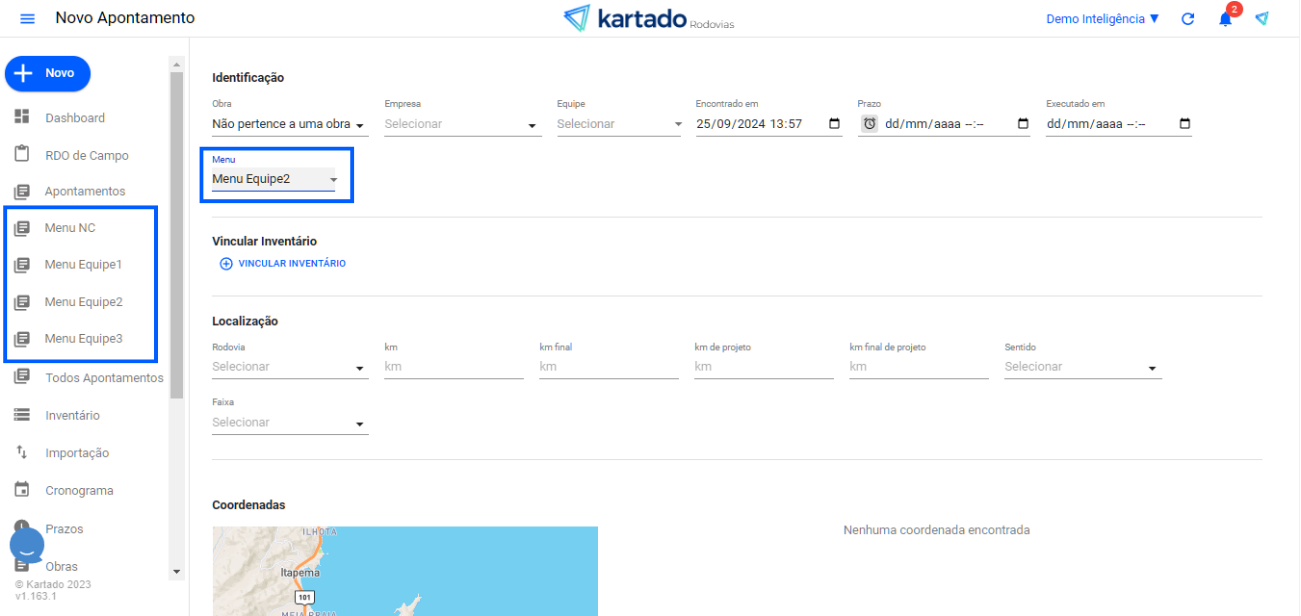The width and height of the screenshot is (1301, 616).
Task: Click the Novo button
Action: (48, 73)
